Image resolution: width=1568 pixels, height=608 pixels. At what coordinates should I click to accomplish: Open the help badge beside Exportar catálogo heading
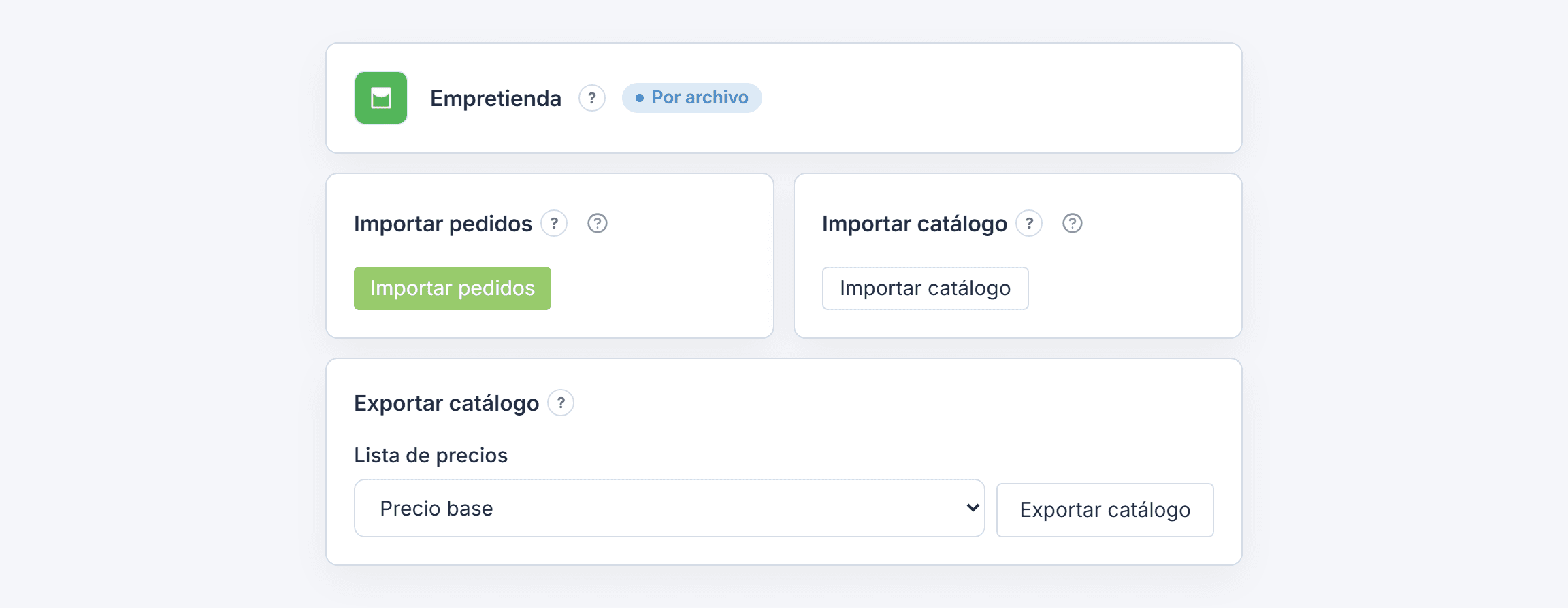click(x=561, y=403)
